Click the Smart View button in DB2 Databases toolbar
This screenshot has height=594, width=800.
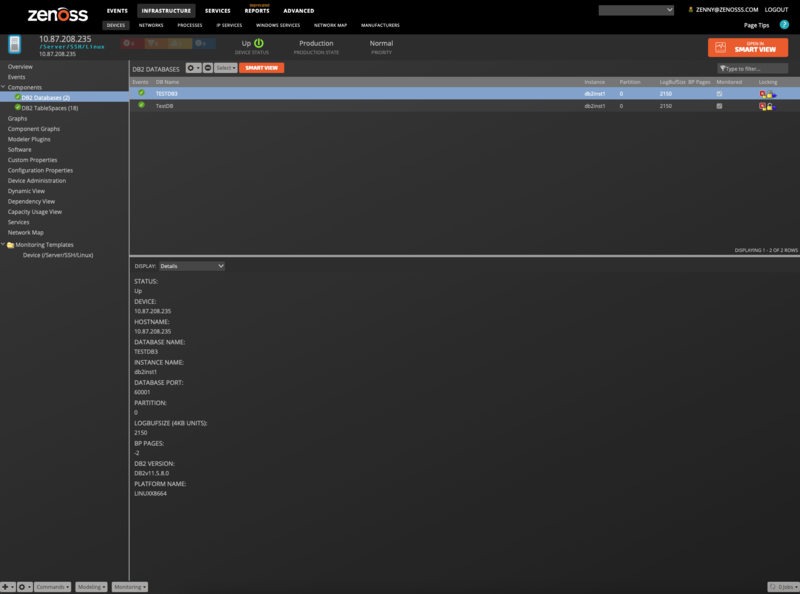tap(262, 68)
